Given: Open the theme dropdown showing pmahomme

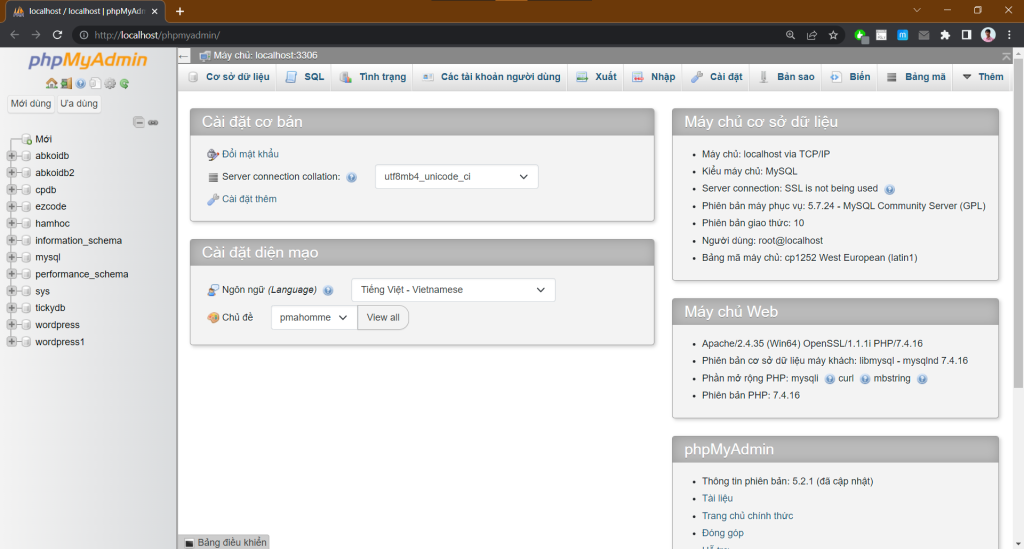Looking at the screenshot, I should [314, 317].
